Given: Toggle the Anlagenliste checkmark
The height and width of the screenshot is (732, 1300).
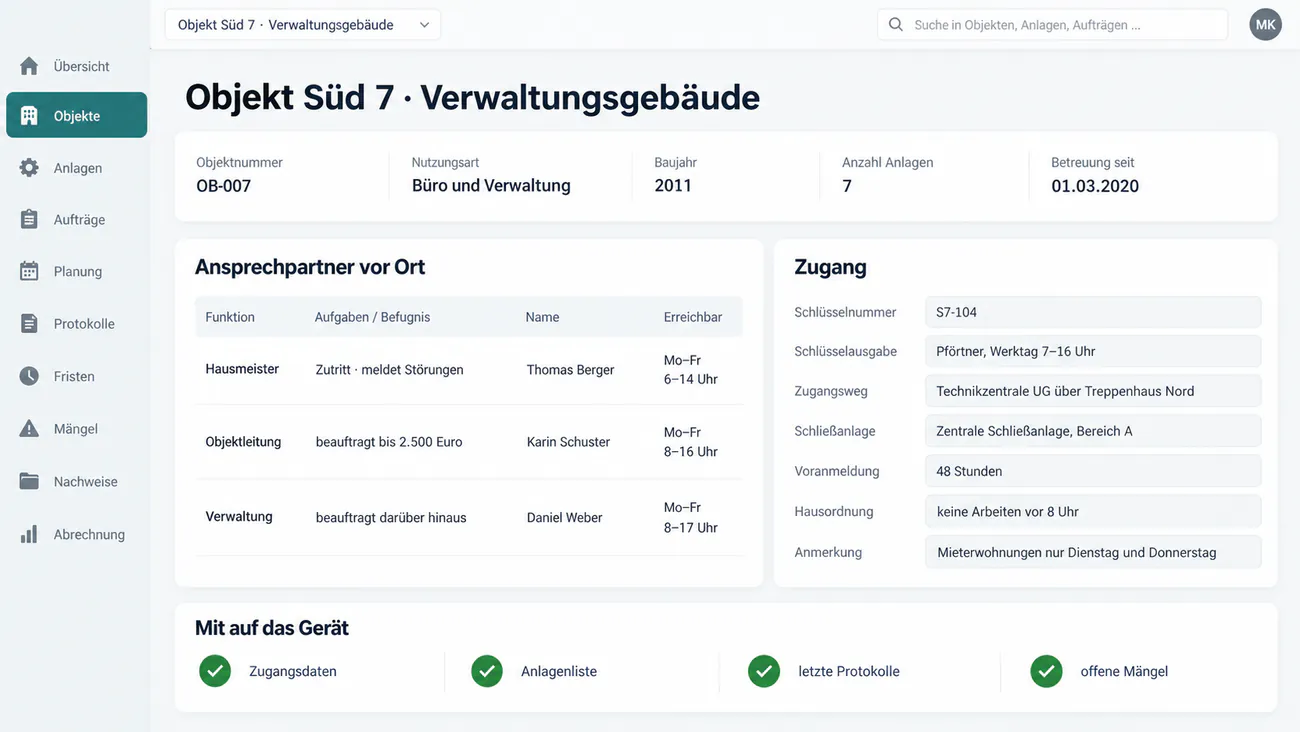Looking at the screenshot, I should 487,671.
